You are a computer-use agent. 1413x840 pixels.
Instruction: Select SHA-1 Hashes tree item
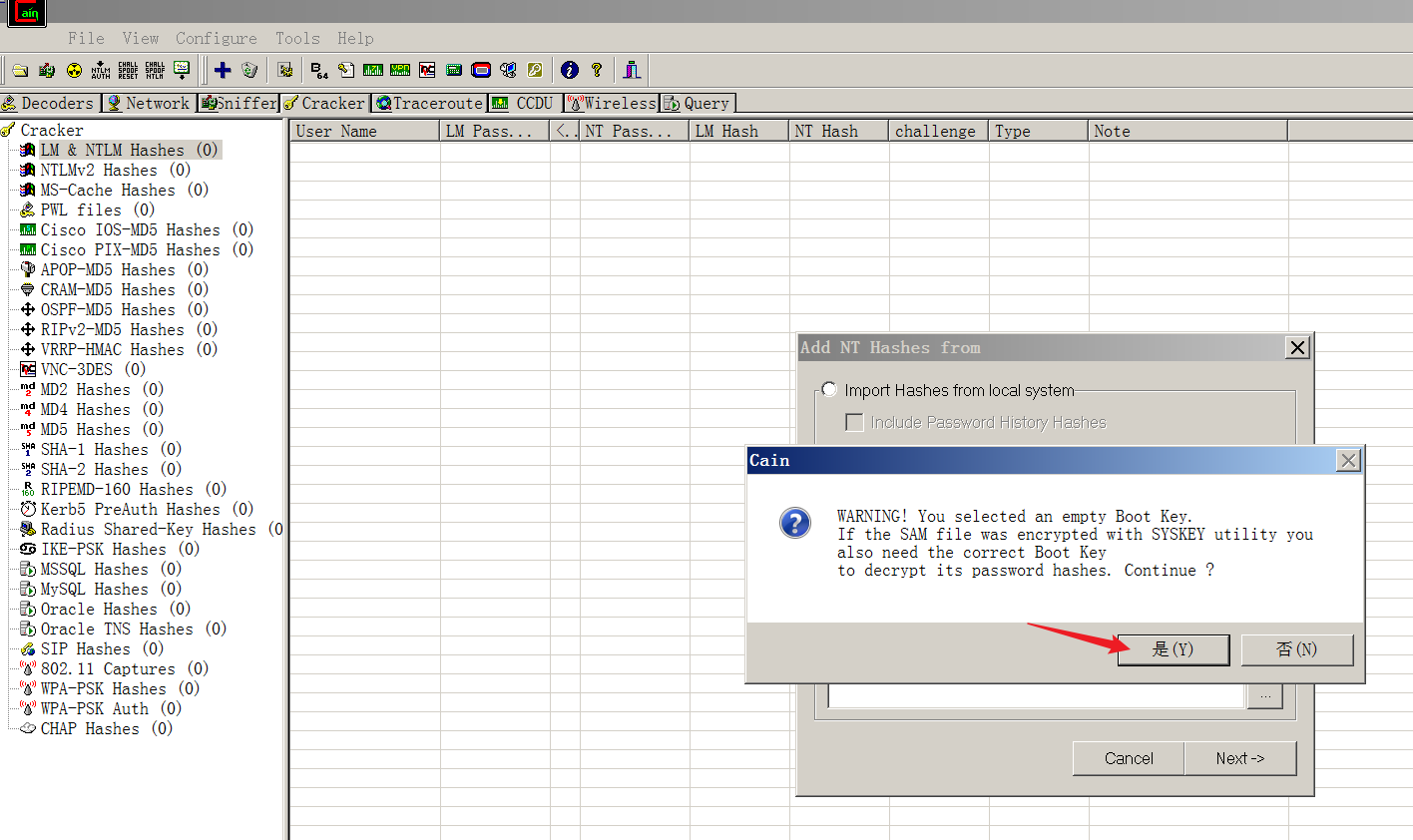click(111, 449)
